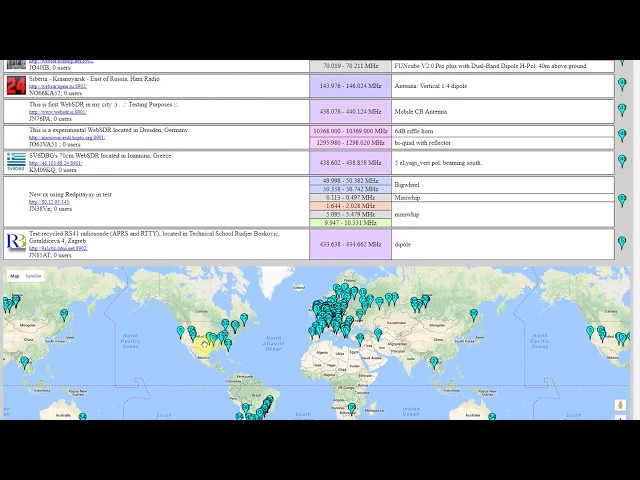This screenshot has width=640, height=480.
Task: Click map pin icon in Siberia Krasnoyarsk row
Action: pyautogui.click(x=622, y=84)
